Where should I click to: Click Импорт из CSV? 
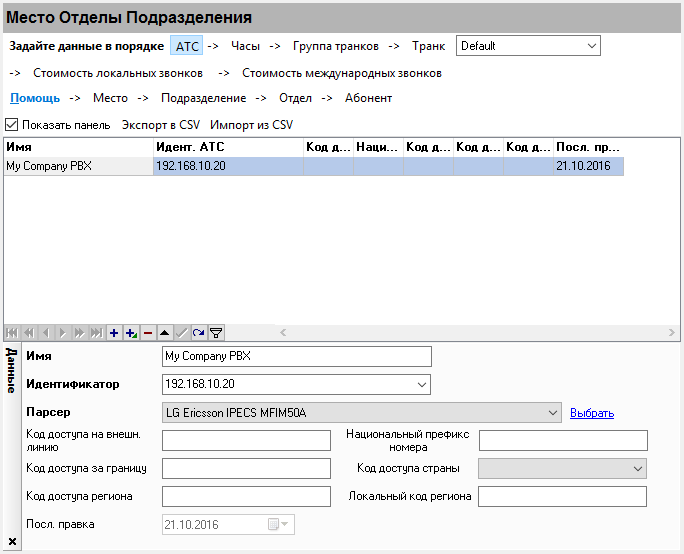click(251, 125)
